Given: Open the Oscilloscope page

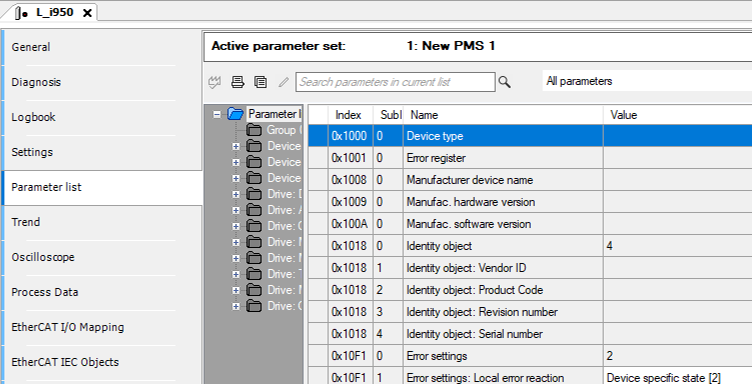Looking at the screenshot, I should (43, 257).
